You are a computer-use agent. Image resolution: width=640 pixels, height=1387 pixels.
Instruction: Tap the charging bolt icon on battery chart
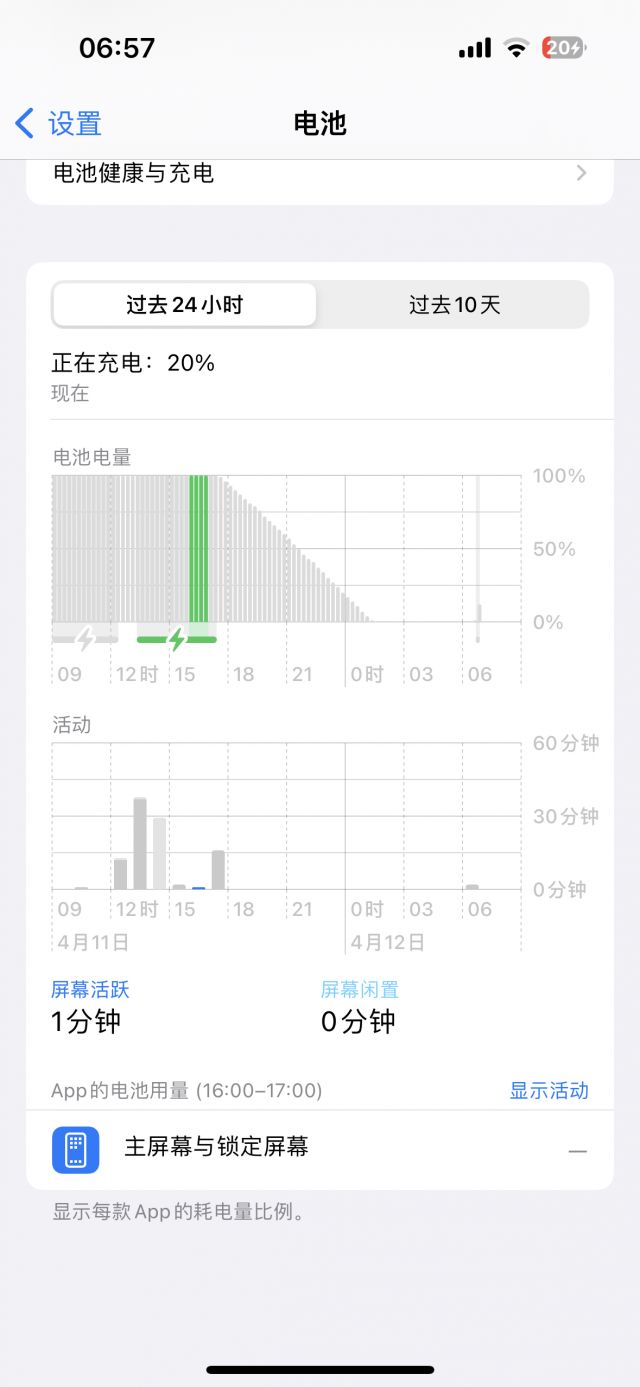click(x=175, y=640)
